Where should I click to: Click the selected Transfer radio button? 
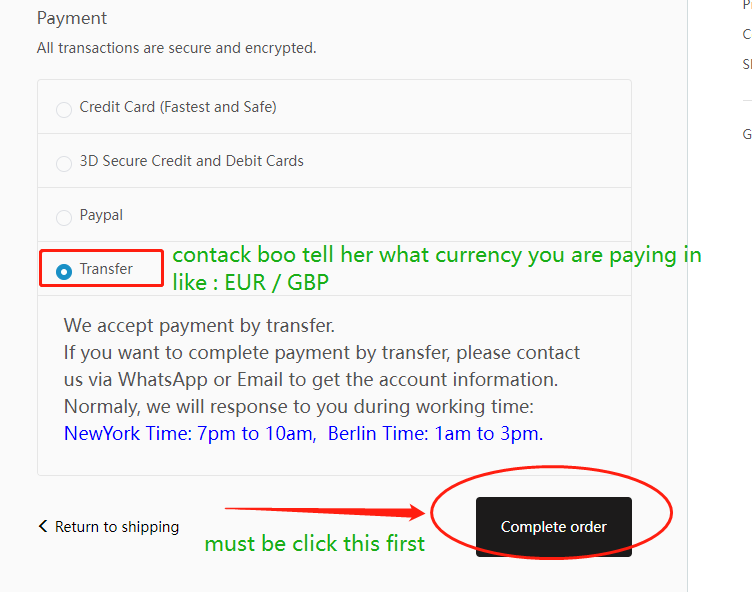coord(64,272)
